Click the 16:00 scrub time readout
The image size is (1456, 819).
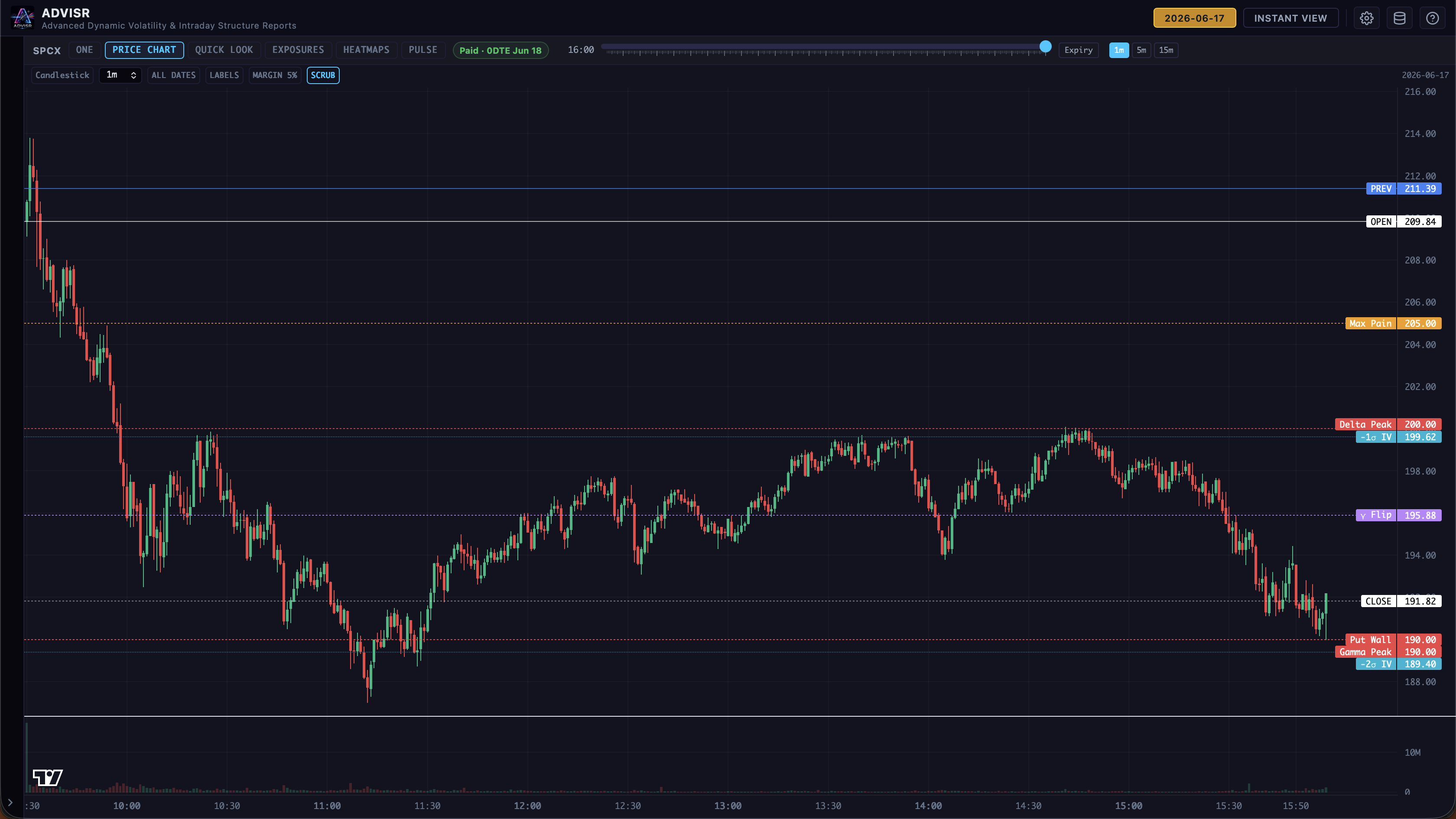[x=581, y=50]
